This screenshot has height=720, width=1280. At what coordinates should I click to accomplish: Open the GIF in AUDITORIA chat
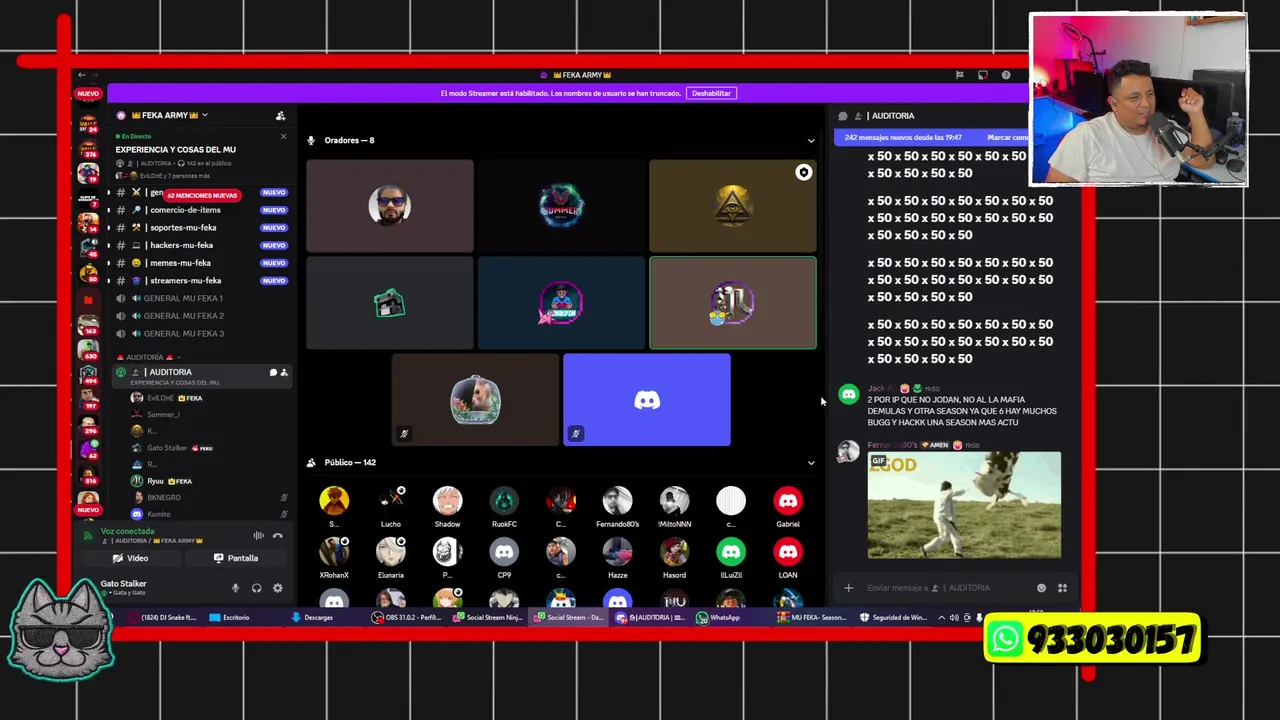click(x=964, y=505)
